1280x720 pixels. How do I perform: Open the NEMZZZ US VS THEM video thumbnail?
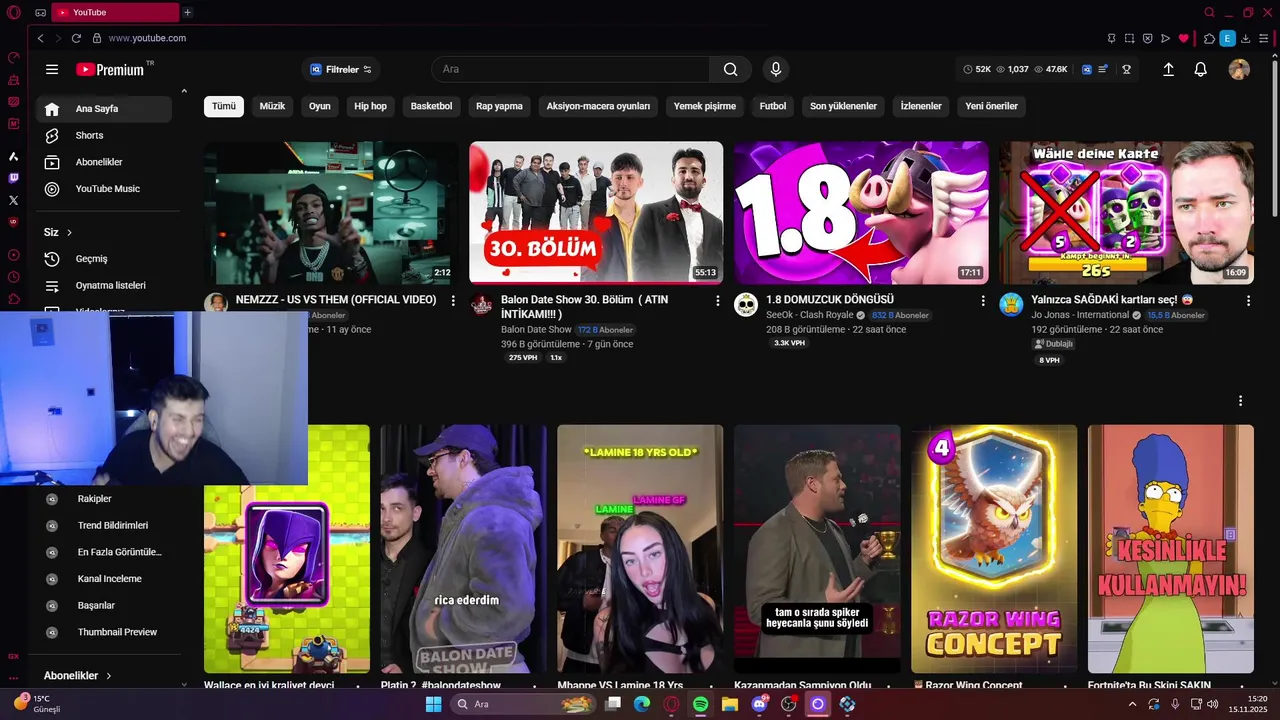coord(331,212)
